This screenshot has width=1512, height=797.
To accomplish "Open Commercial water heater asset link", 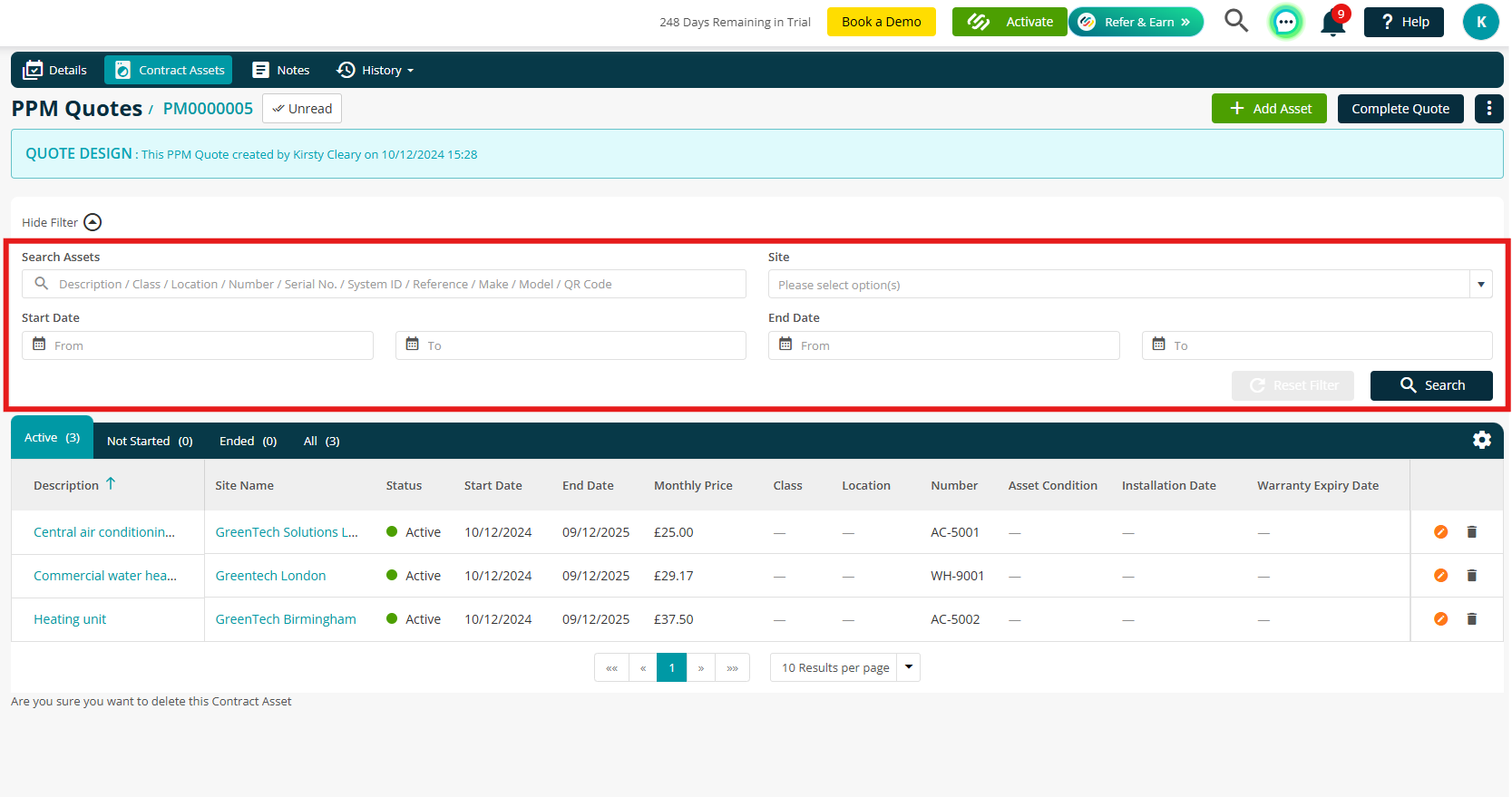I will (105, 576).
